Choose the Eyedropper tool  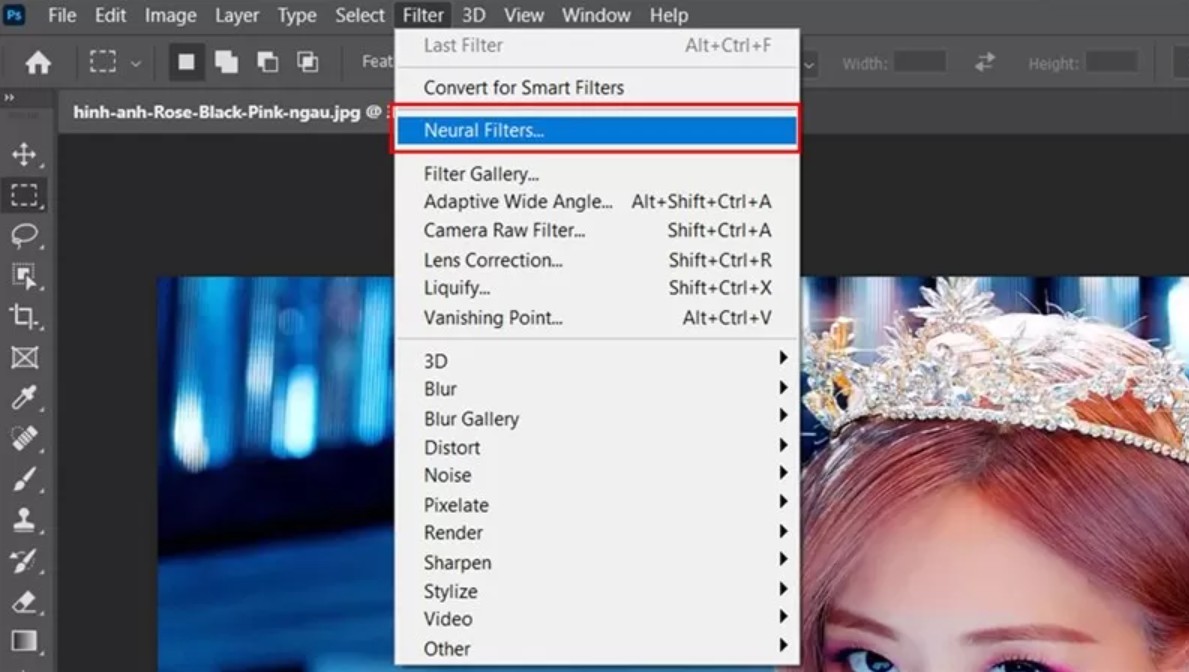(x=23, y=399)
